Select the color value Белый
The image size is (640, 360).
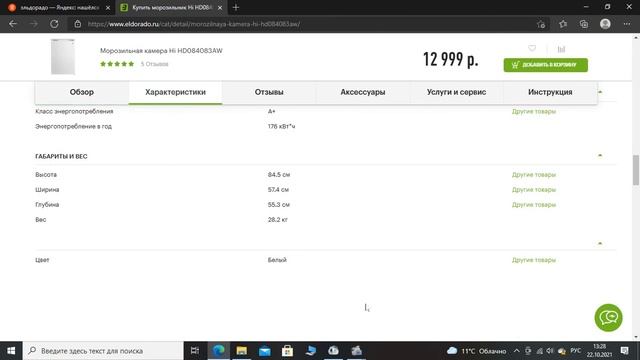point(277,260)
